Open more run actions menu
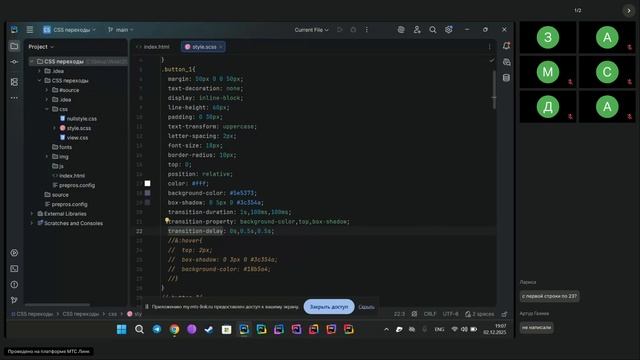Image resolution: width=640 pixels, height=360 pixels. pos(367,29)
